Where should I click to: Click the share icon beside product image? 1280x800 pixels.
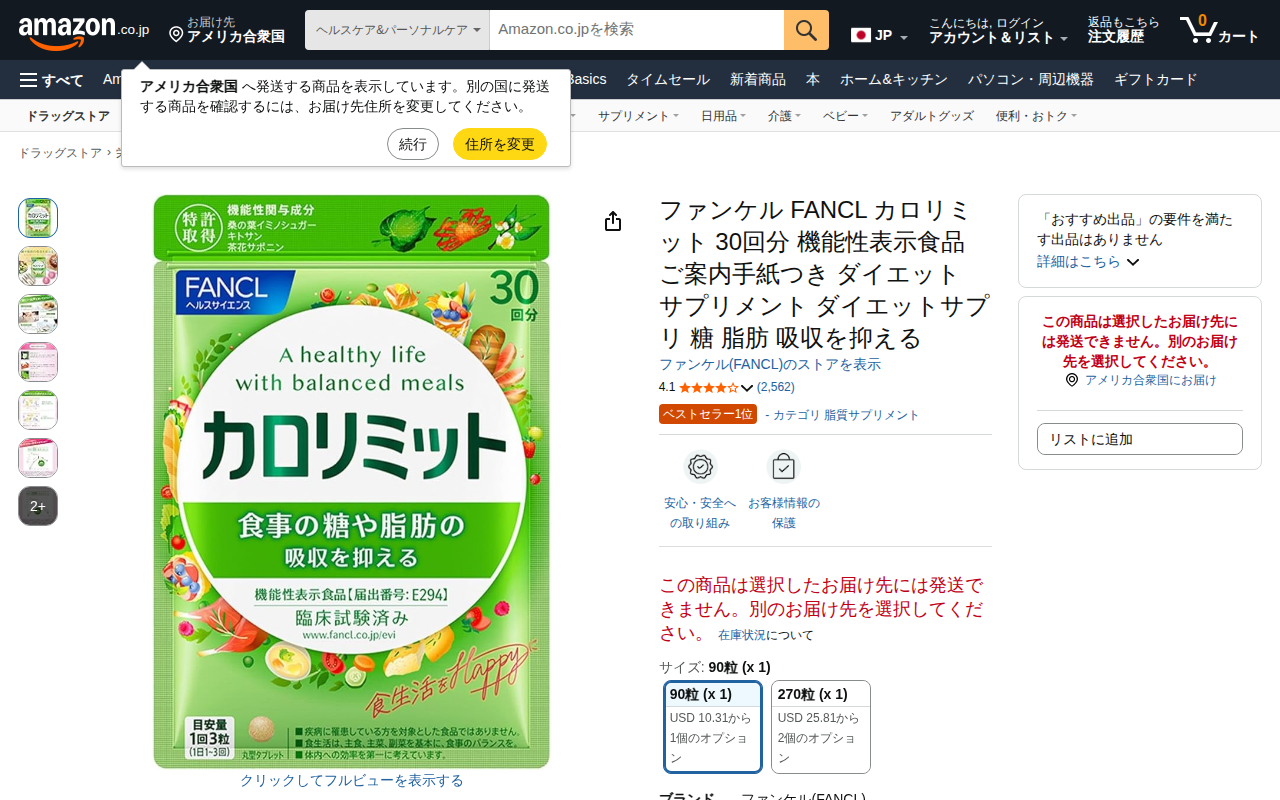(613, 221)
